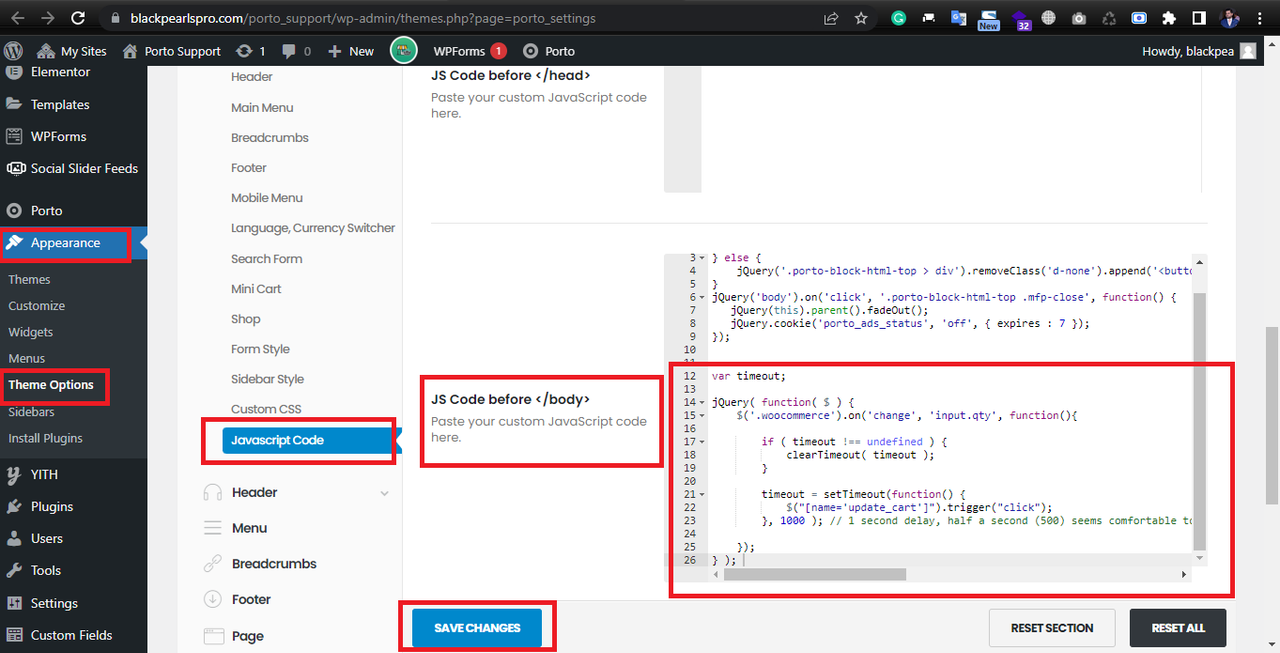The width and height of the screenshot is (1280, 653).
Task: Collapse the on-change handler at line 15
Action: pos(702,415)
